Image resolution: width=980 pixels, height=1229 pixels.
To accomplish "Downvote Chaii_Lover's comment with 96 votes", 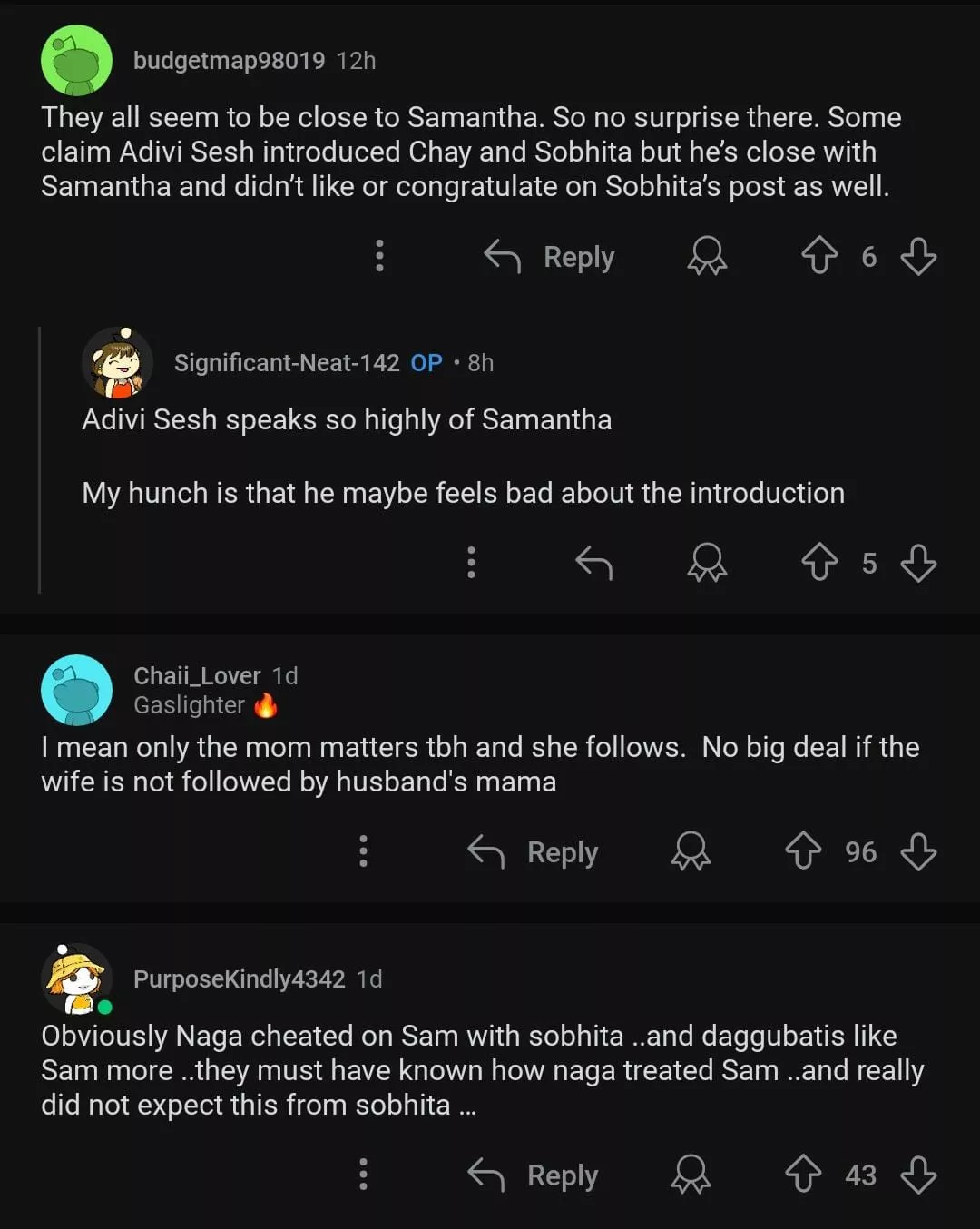I will (918, 851).
